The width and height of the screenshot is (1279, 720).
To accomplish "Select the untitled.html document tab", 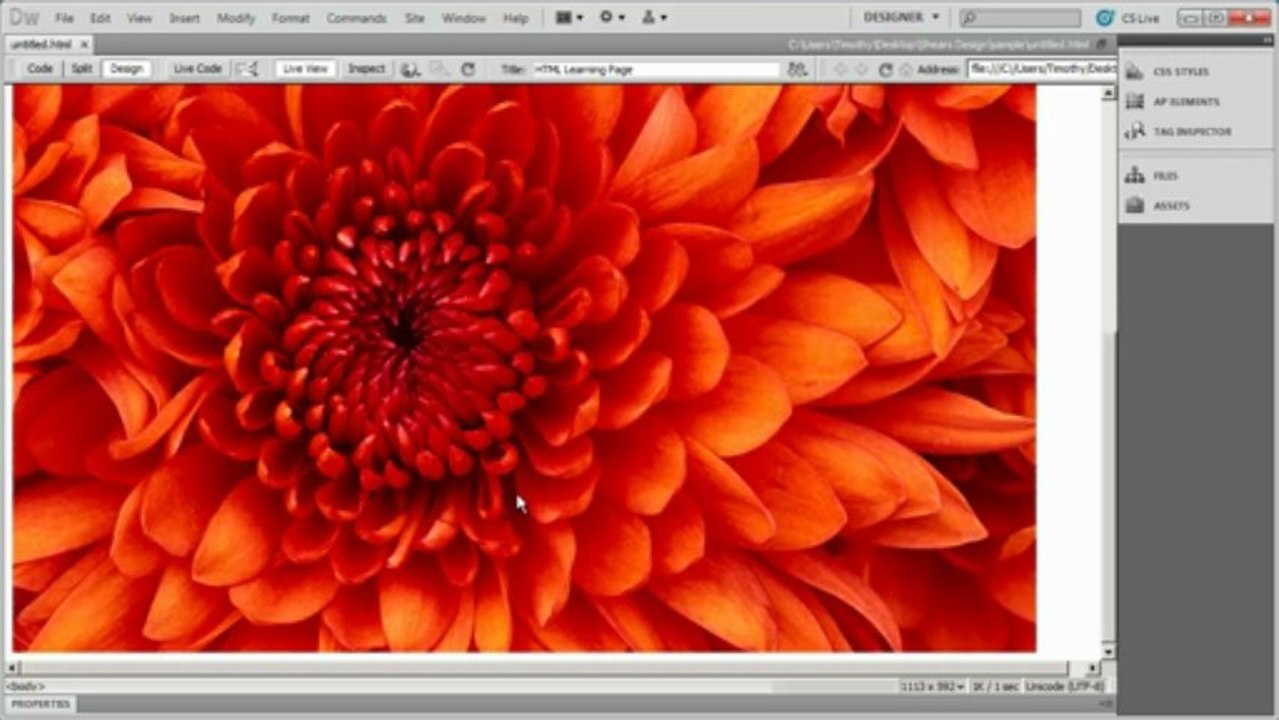I will tap(43, 44).
